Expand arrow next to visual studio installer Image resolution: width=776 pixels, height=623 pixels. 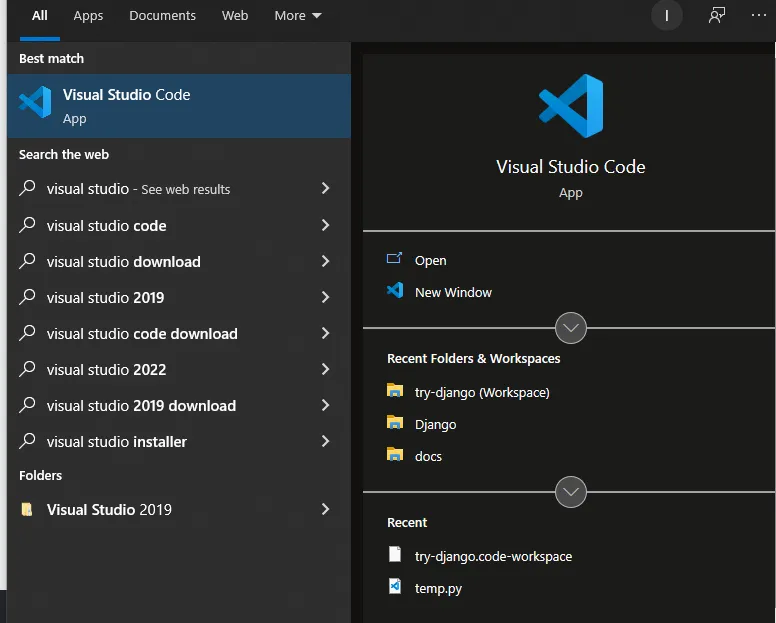coord(325,441)
